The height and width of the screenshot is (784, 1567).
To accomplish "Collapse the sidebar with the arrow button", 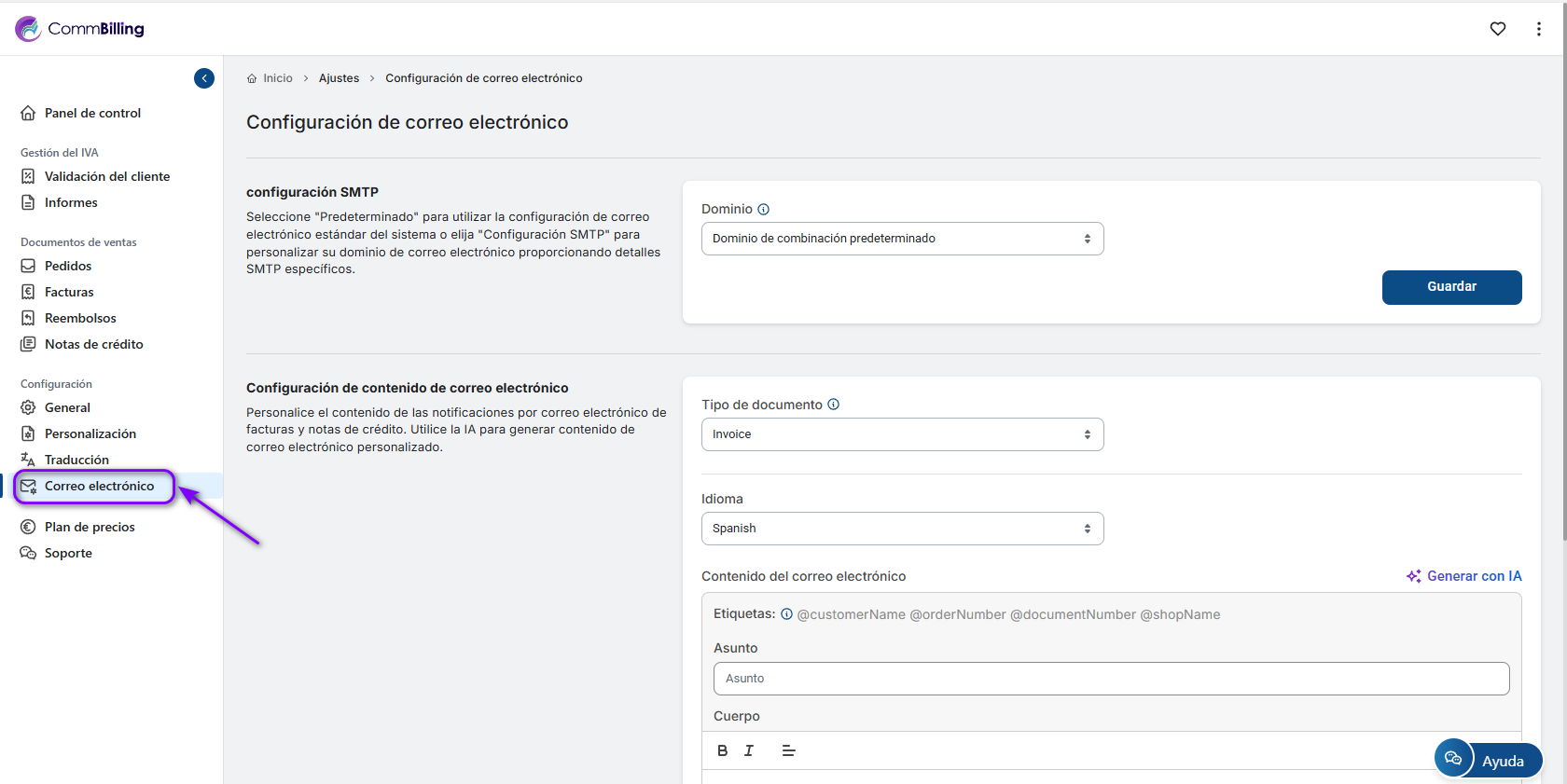I will (204, 78).
